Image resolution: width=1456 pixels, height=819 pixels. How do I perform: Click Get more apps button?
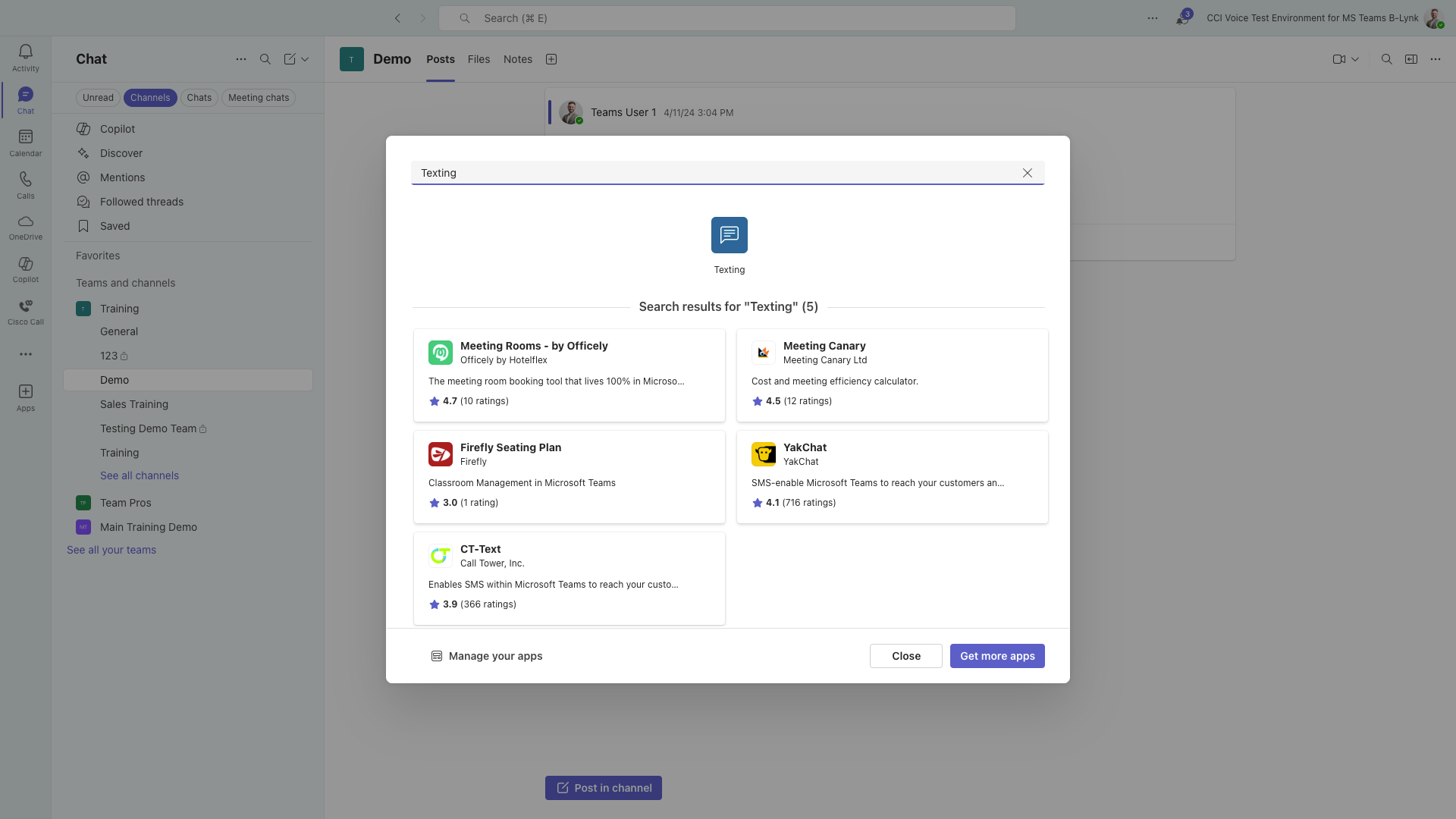click(996, 656)
